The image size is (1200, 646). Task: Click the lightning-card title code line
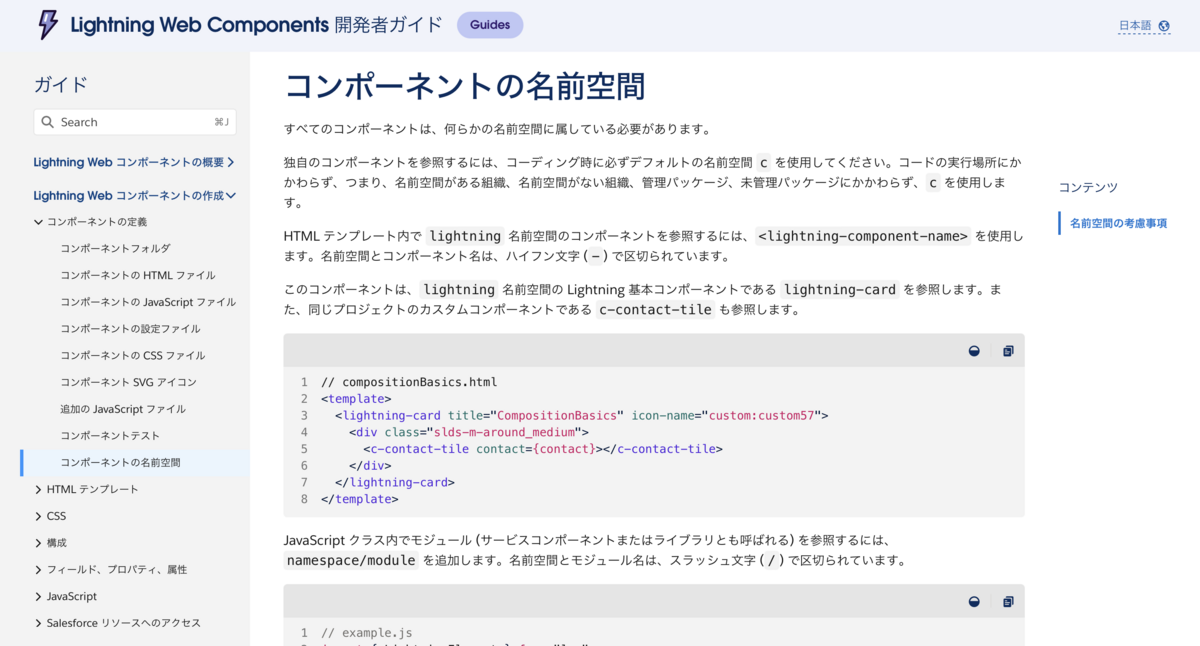click(582, 415)
